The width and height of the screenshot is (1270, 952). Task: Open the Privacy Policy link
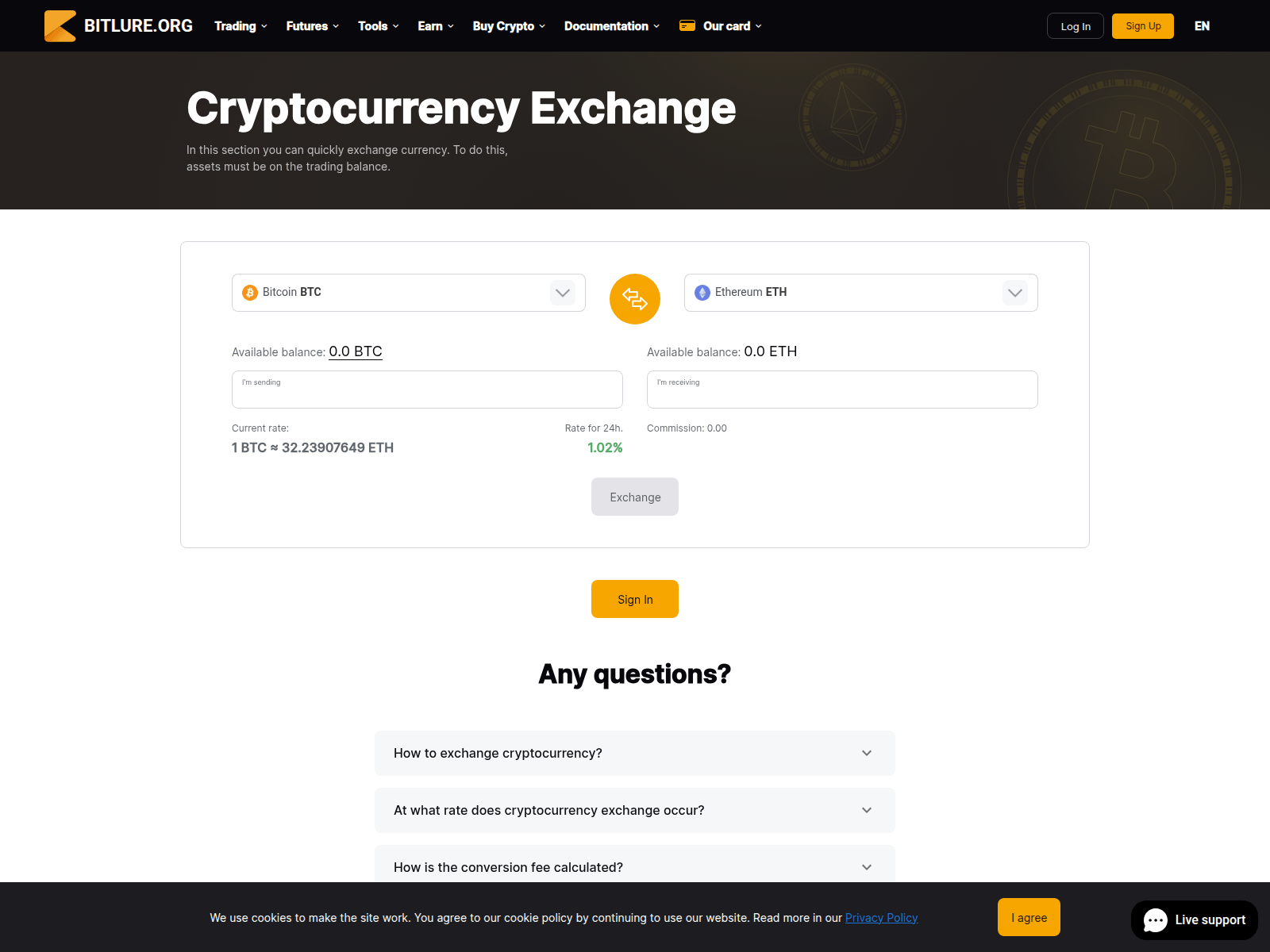point(881,918)
